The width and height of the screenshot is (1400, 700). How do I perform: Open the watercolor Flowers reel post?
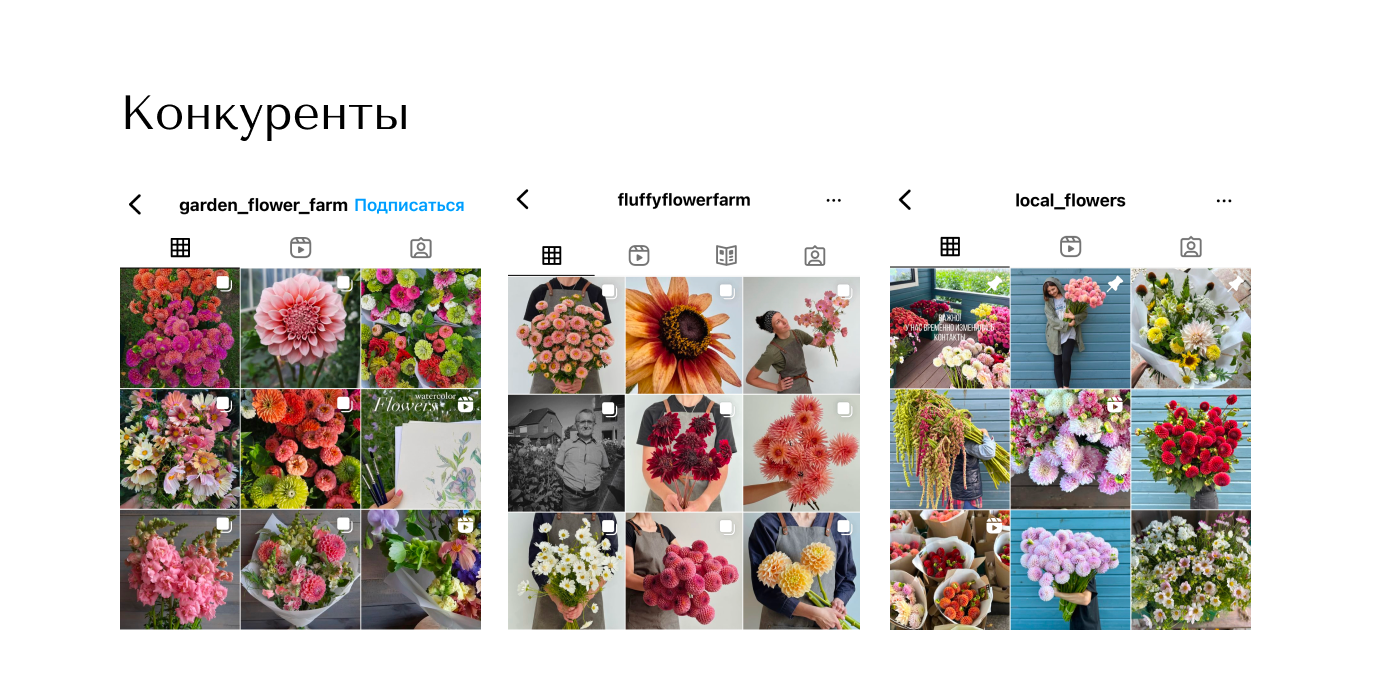421,449
